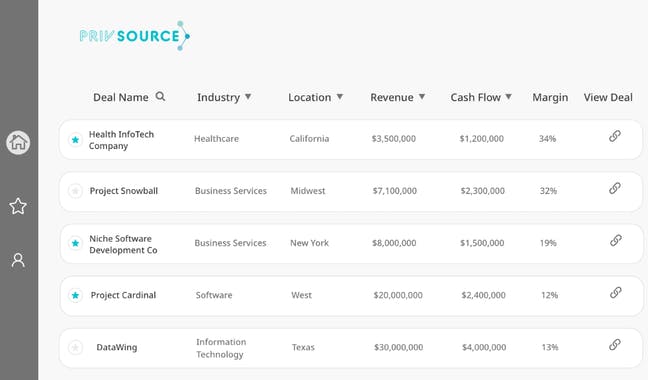Click the $8,000,000 revenue value
648x380 pixels.
pos(394,243)
